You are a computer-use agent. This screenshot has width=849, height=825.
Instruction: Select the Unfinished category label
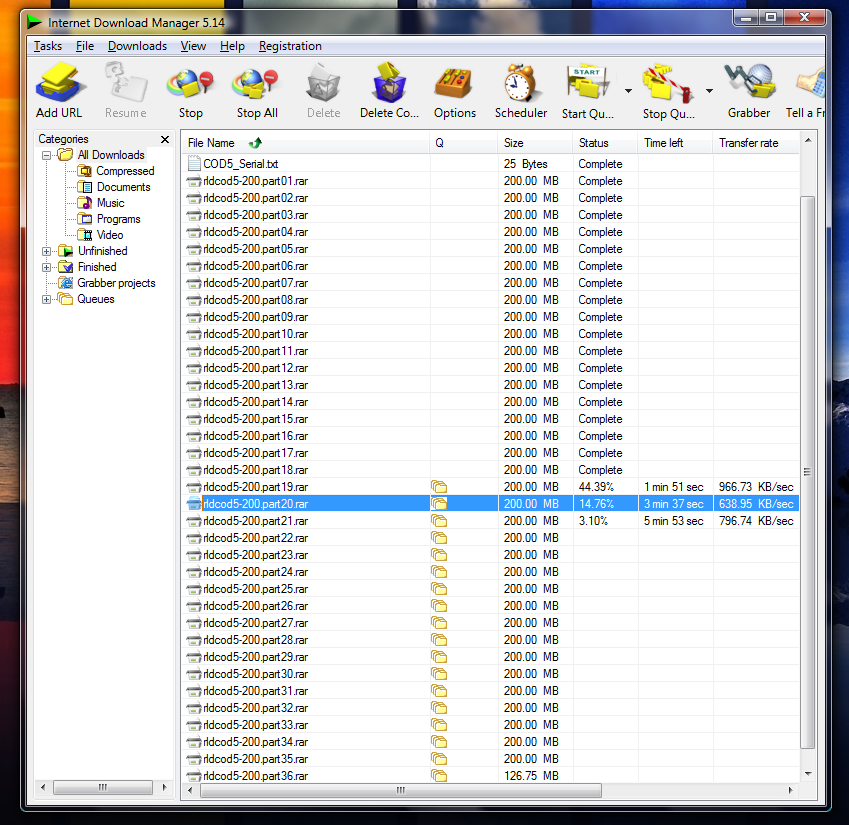click(x=103, y=251)
